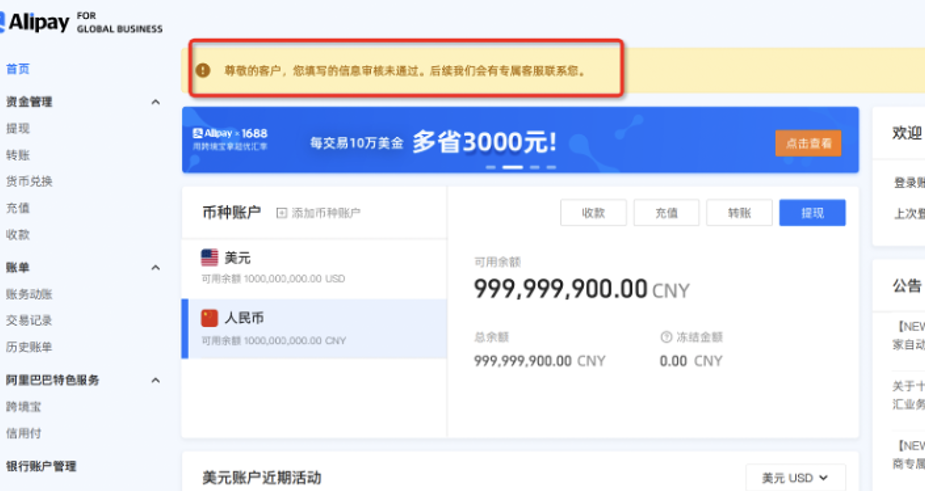Click the 可用余额 label above large balance
The width and height of the screenshot is (925, 491).
[x=497, y=262]
